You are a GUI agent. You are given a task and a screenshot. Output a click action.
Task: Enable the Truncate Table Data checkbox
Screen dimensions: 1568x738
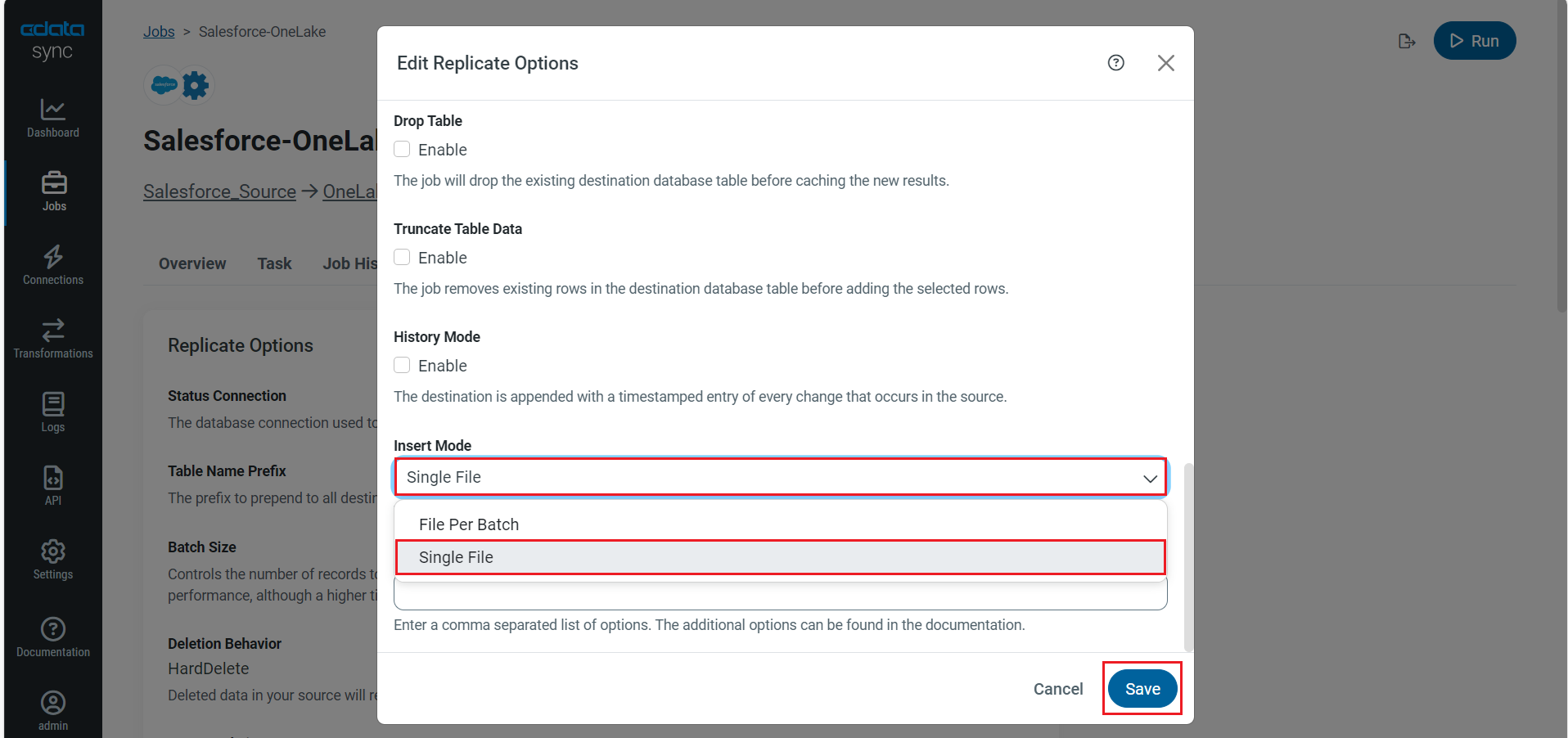tap(402, 257)
